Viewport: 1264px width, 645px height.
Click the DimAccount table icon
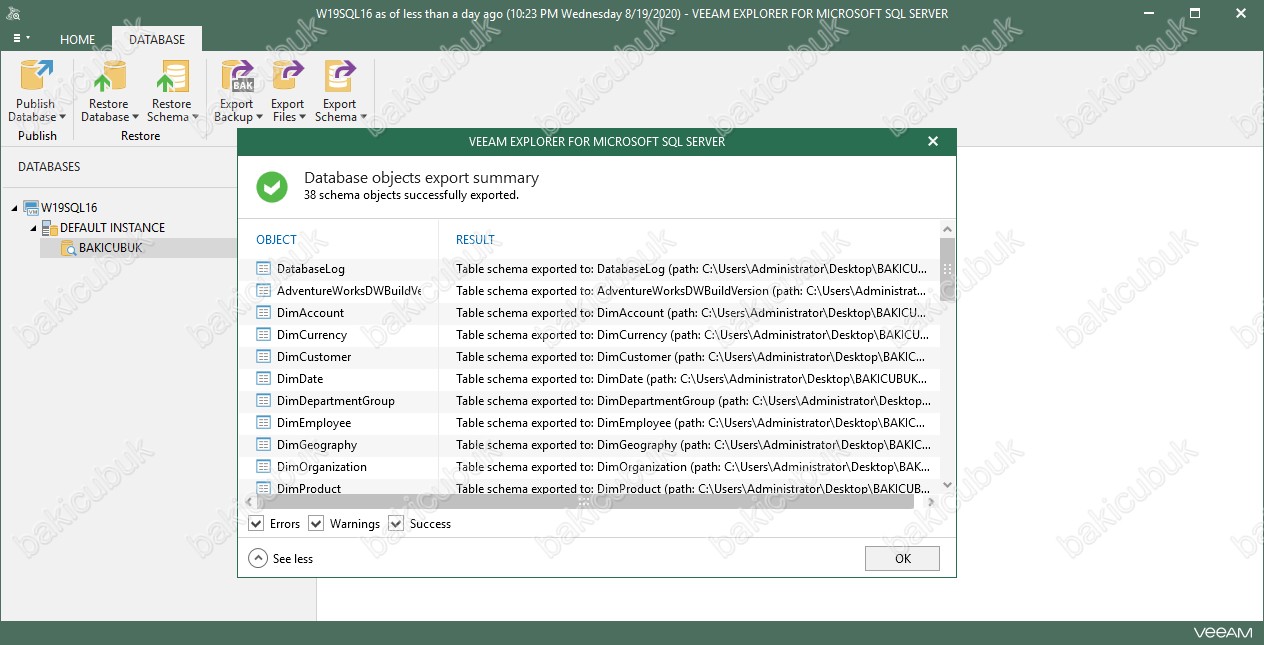(264, 313)
